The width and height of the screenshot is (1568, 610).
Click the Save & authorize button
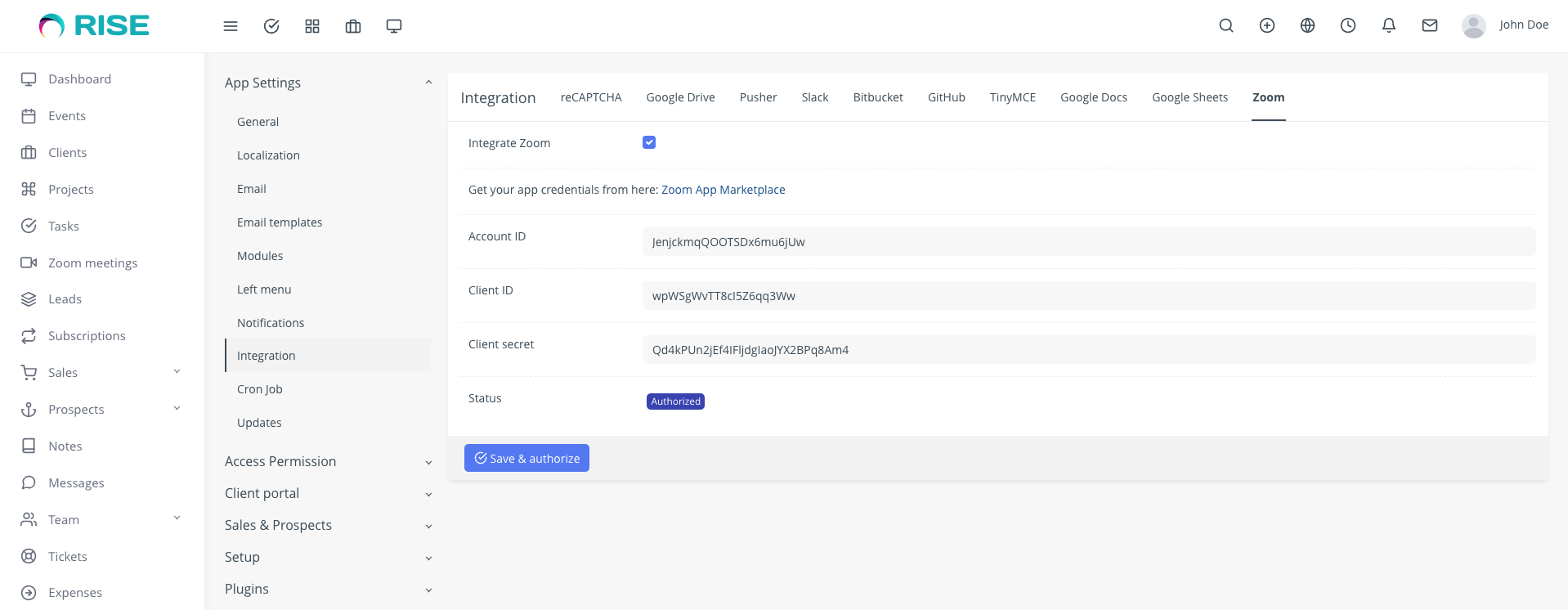pos(526,458)
